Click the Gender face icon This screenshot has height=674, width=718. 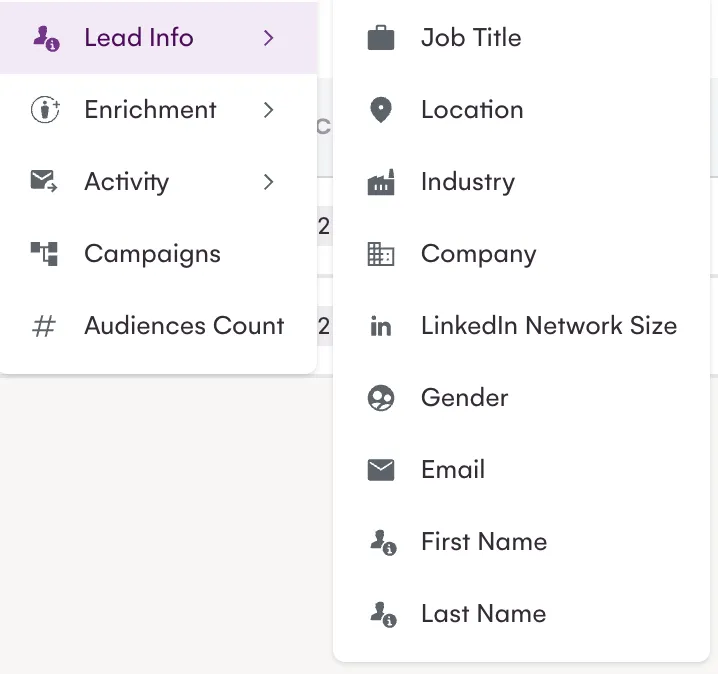coord(381,399)
